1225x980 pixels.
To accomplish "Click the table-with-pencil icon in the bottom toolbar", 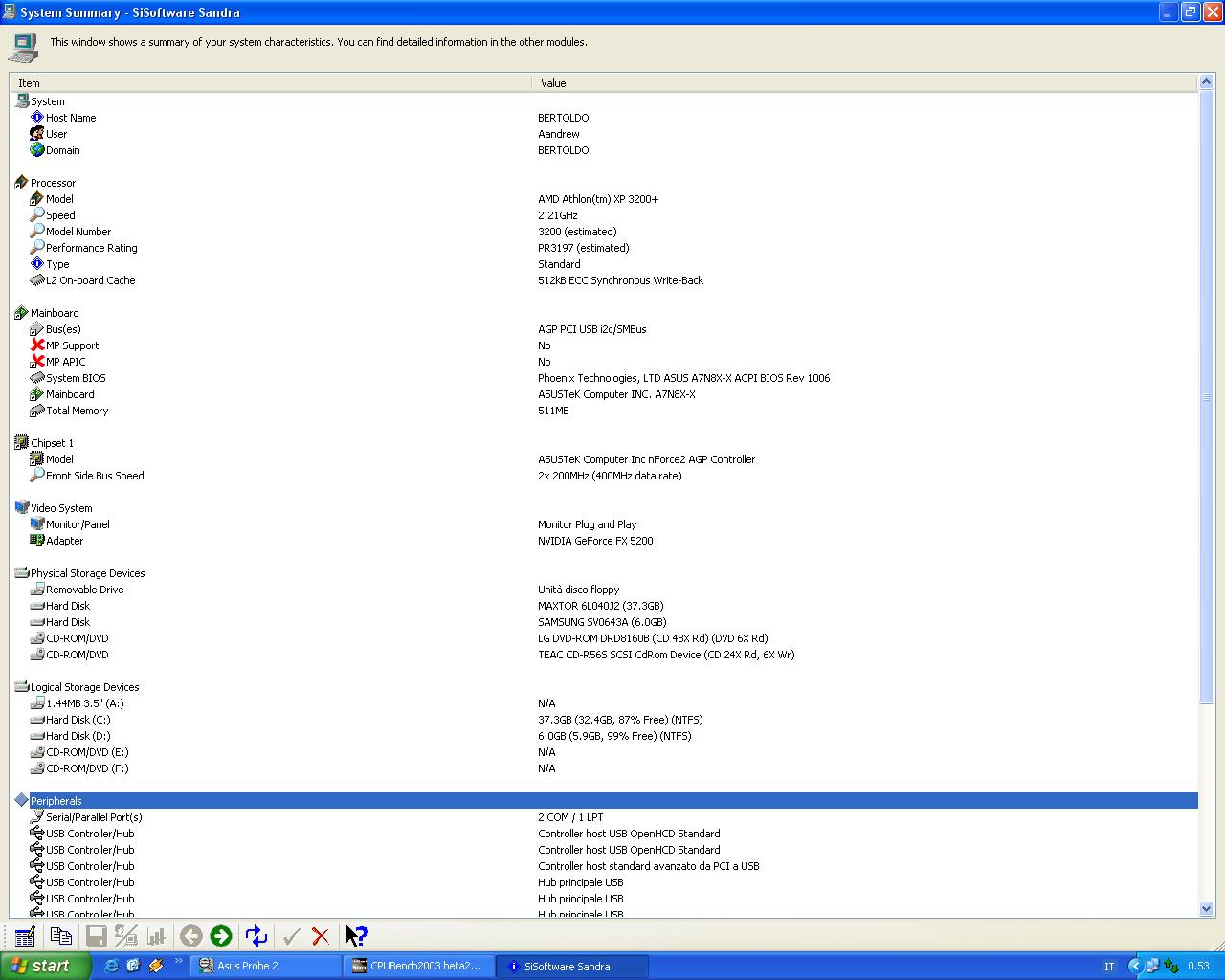I will tap(25, 936).
